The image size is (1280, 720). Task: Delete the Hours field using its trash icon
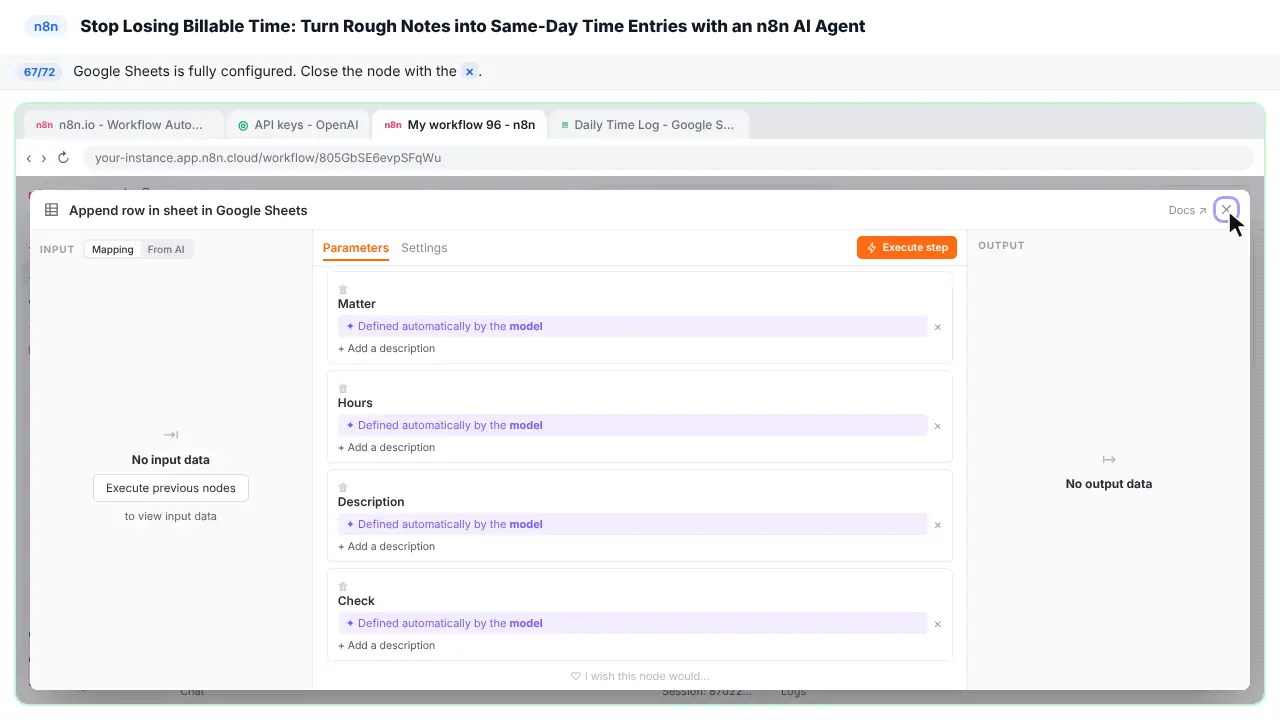tap(343, 389)
